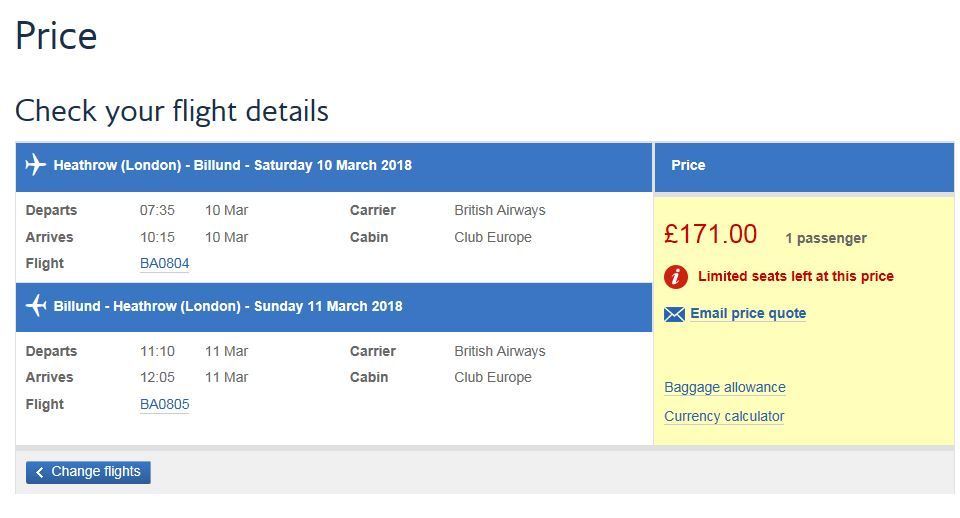Screen dimensions: 960x518
Task: Click the Check your flight details heading
Action: 171,110
